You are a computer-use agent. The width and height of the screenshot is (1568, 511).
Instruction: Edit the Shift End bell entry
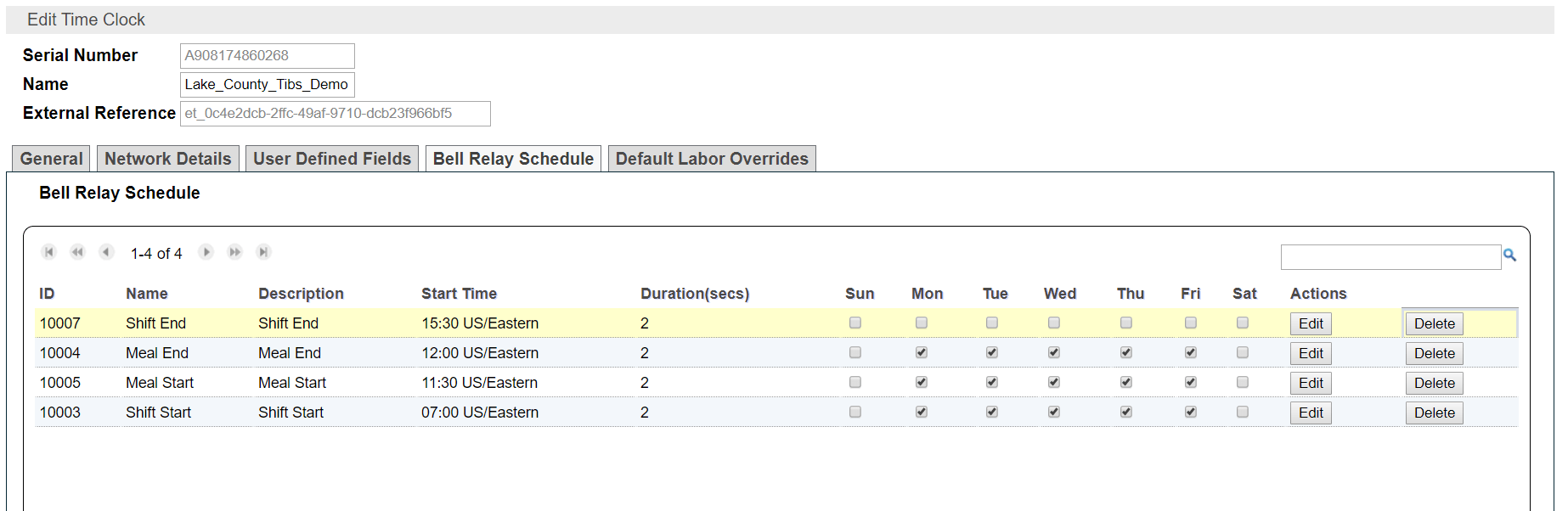(x=1311, y=323)
